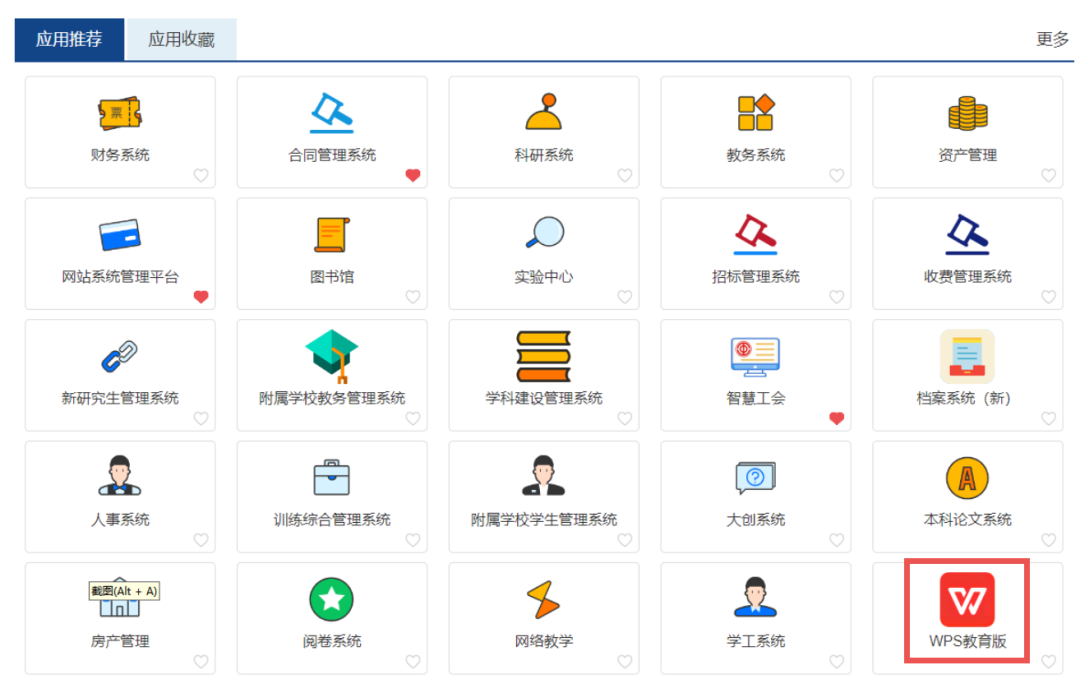Click the 招标管理系统 label text
The height and width of the screenshot is (693, 1080).
(756, 277)
